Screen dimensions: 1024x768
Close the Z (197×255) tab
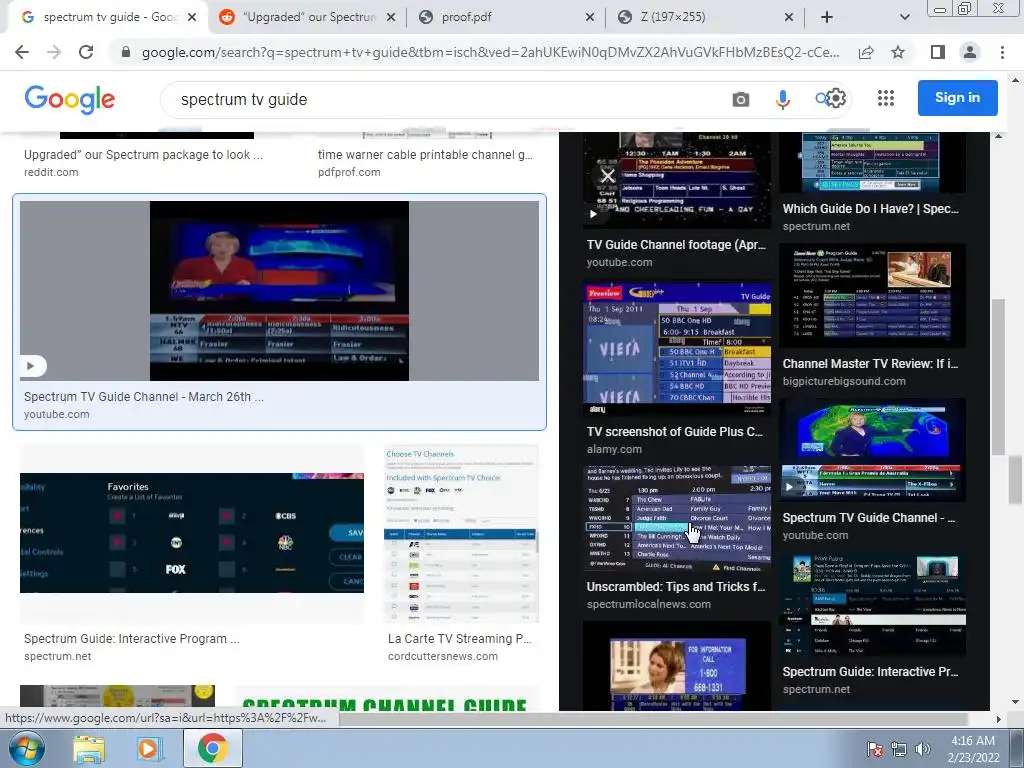[x=789, y=17]
